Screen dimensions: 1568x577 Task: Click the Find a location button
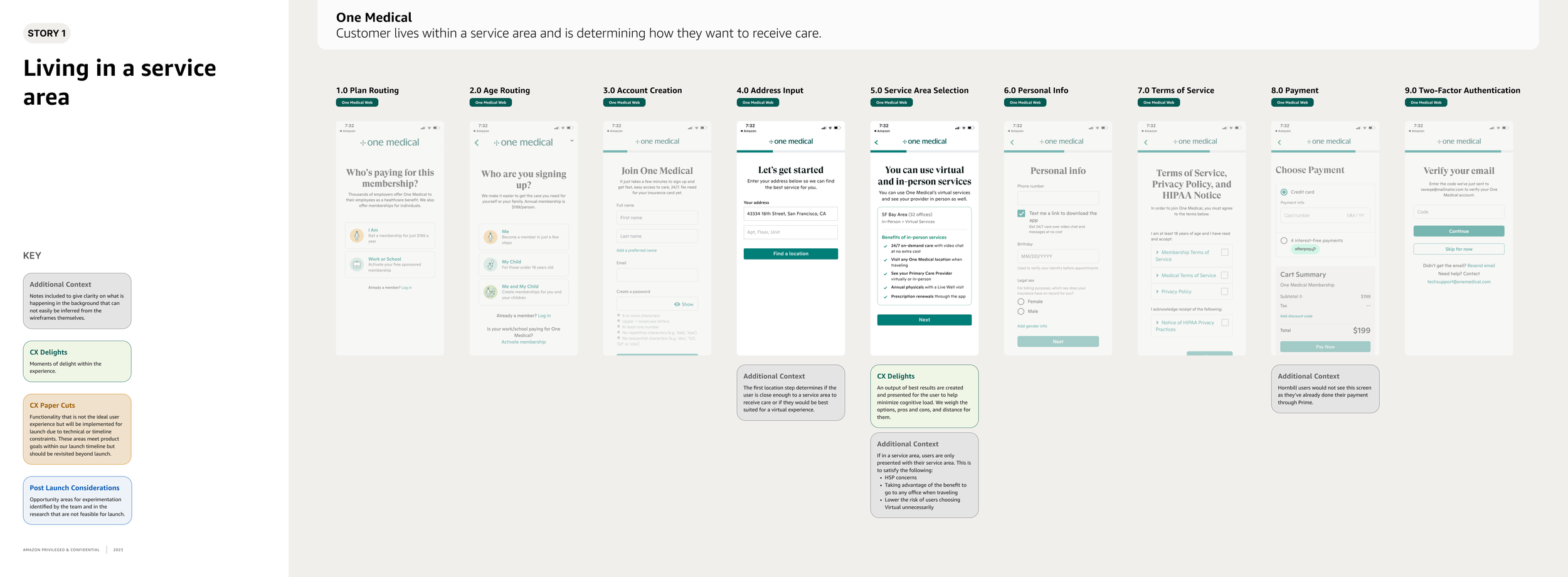pyautogui.click(x=790, y=254)
